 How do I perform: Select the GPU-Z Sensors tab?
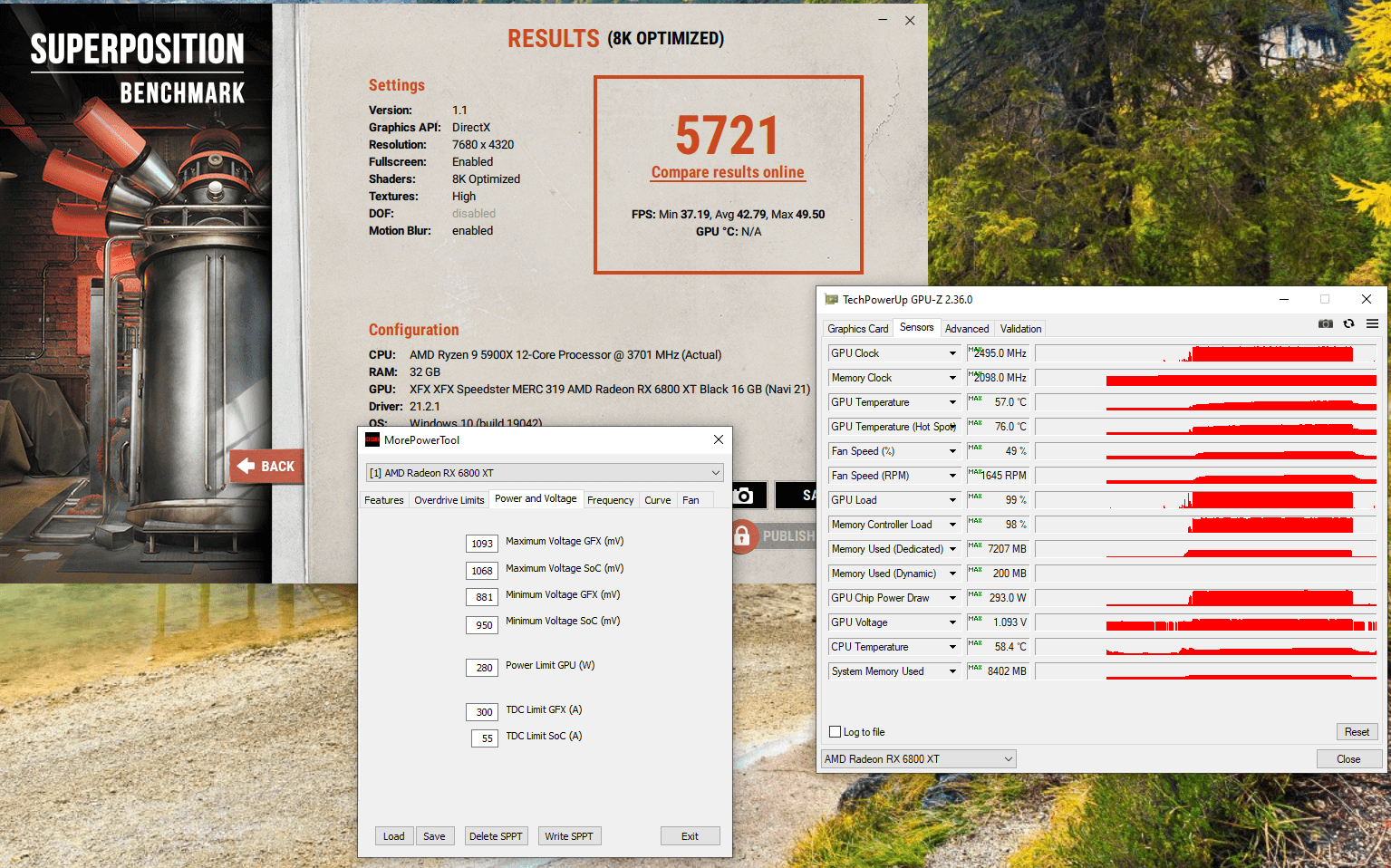[x=916, y=327]
